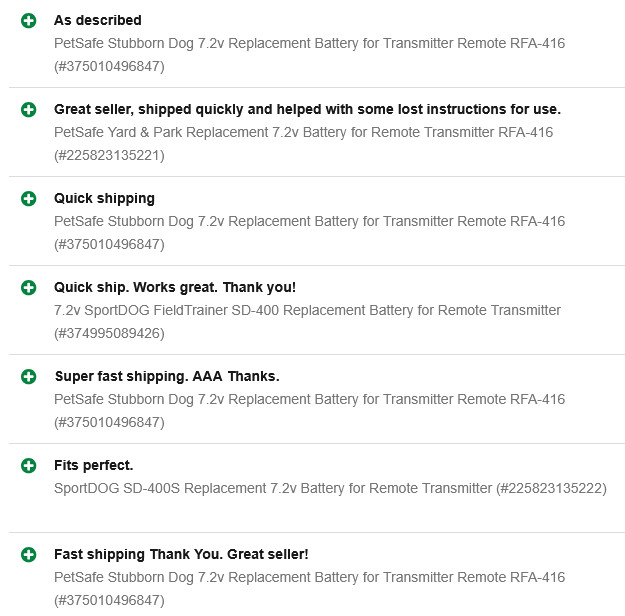Click the "Fast shipping Thank You. Great seller!" comment

pyautogui.click(x=181, y=554)
